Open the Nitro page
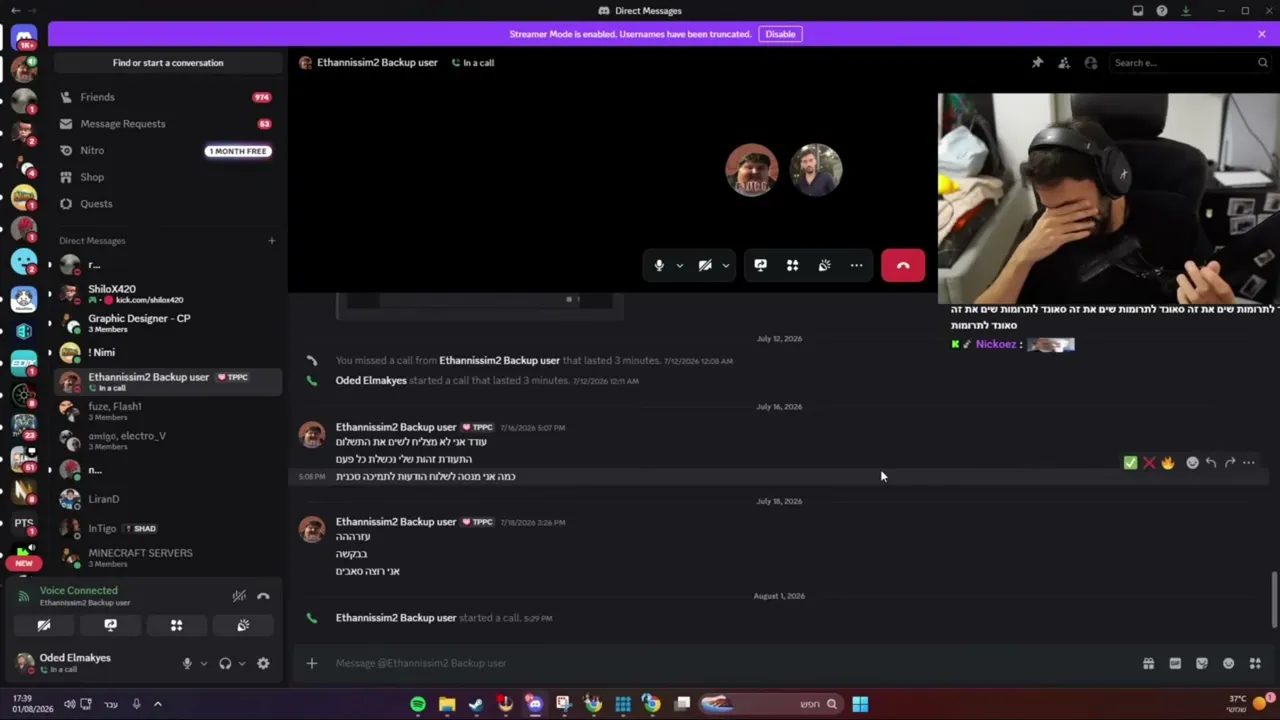Viewport: 1280px width, 720px height. tap(168, 151)
